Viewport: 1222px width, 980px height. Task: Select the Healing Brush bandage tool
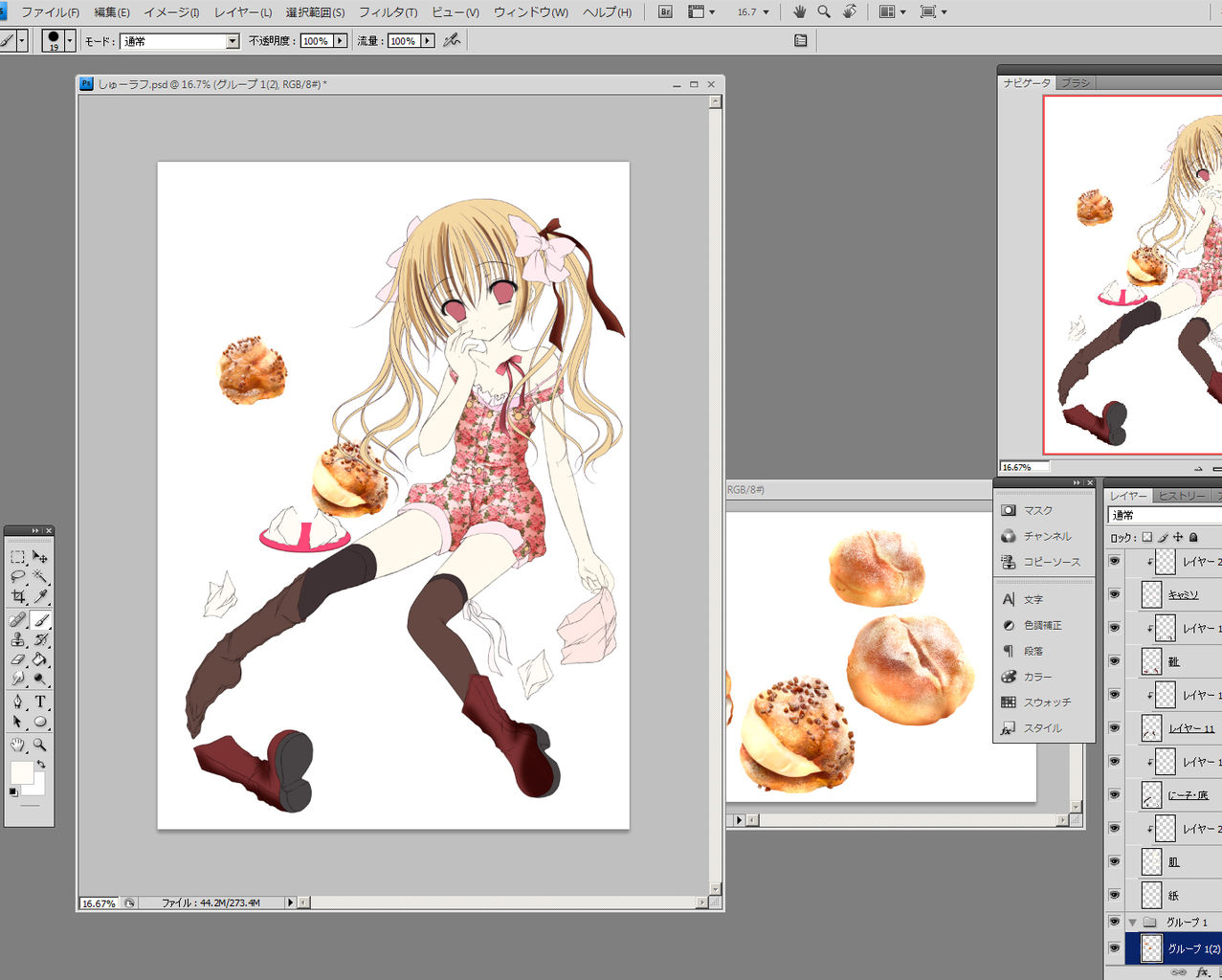coord(18,619)
